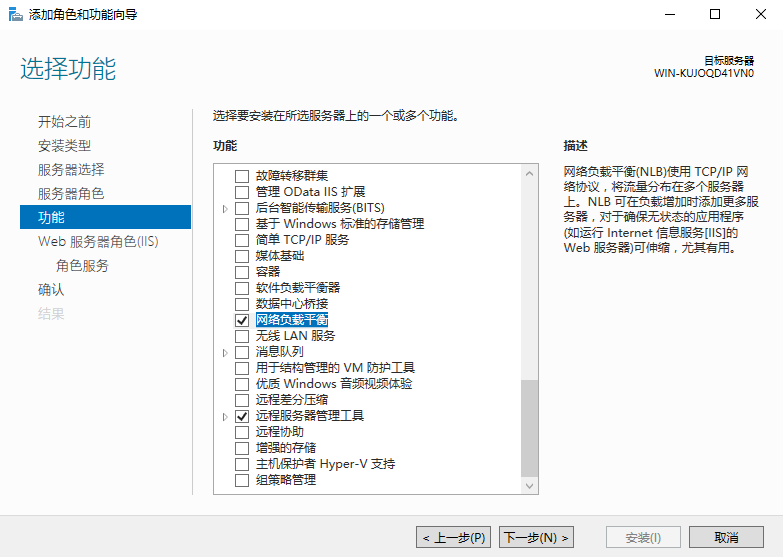Tick the 远程协助 checkbox
Image resolution: width=783 pixels, height=557 pixels.
242,432
